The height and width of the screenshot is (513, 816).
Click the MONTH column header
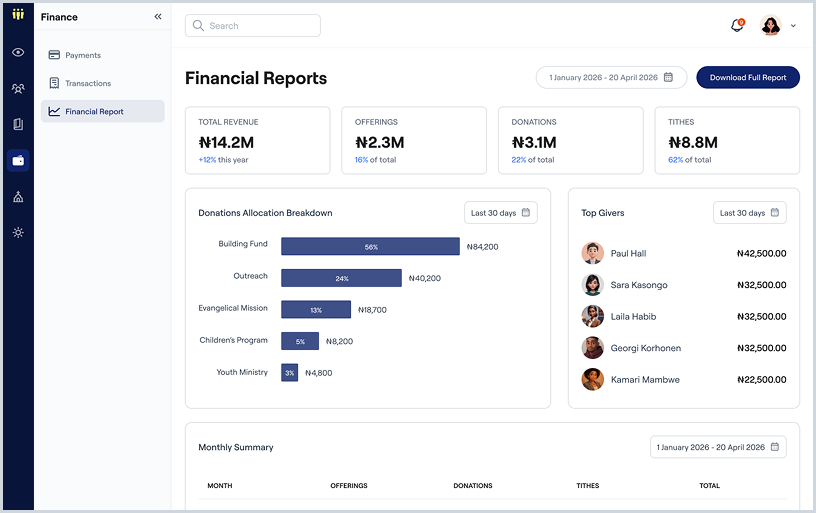tap(220, 485)
